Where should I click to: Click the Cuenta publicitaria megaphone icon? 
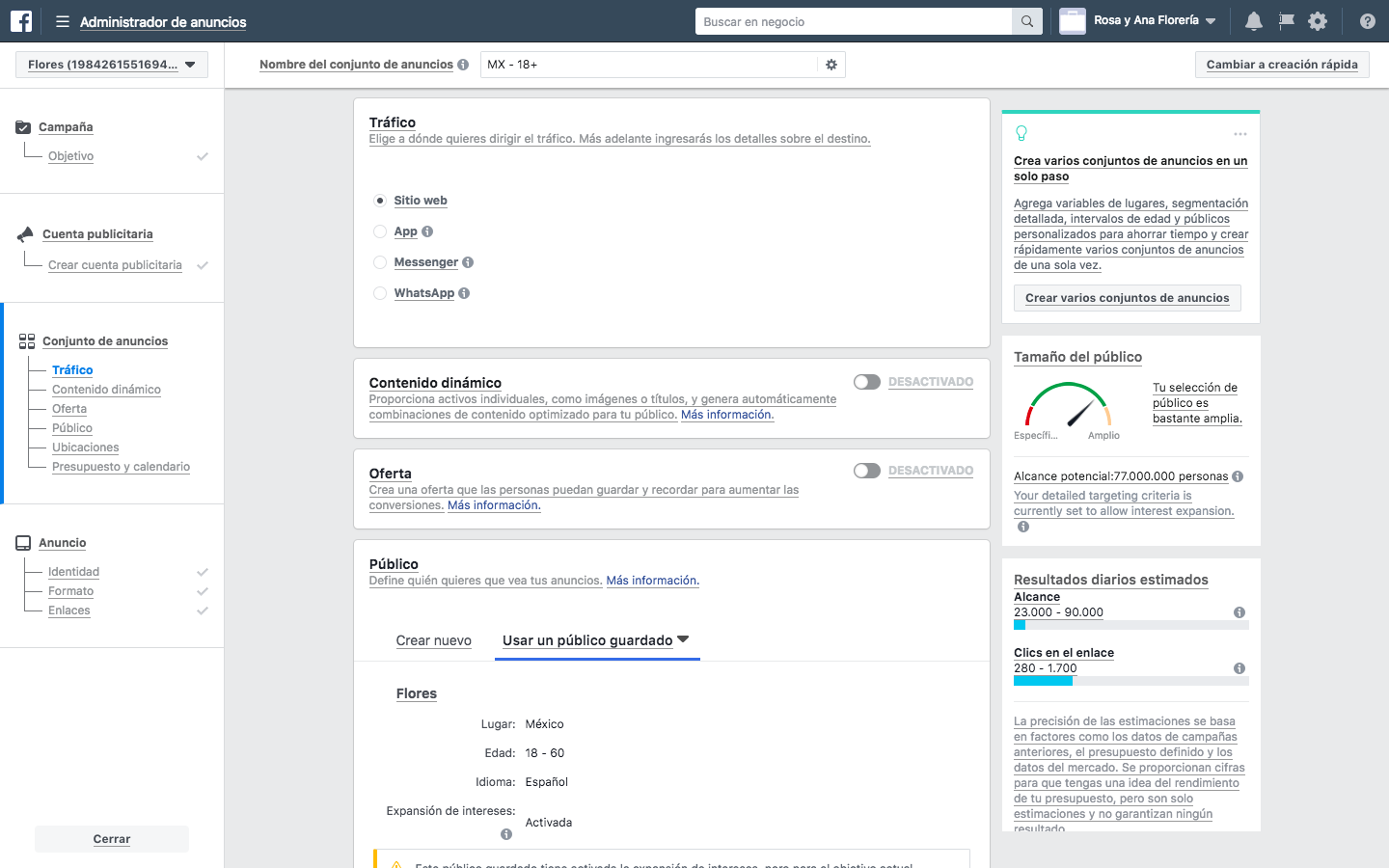(25, 234)
